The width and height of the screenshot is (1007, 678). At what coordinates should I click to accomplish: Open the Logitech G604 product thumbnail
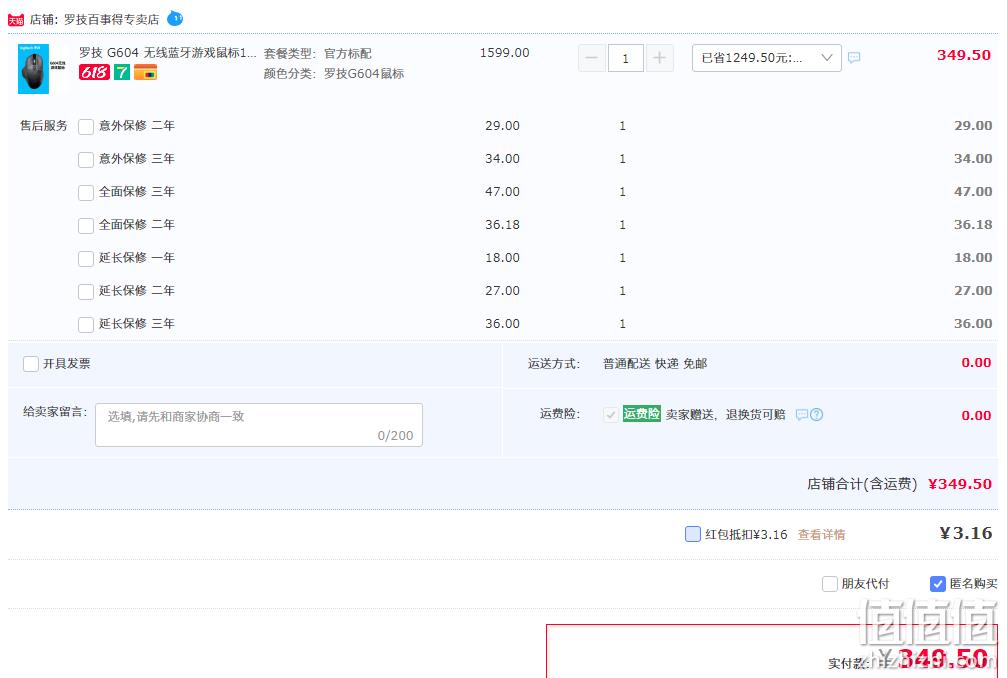pos(42,69)
